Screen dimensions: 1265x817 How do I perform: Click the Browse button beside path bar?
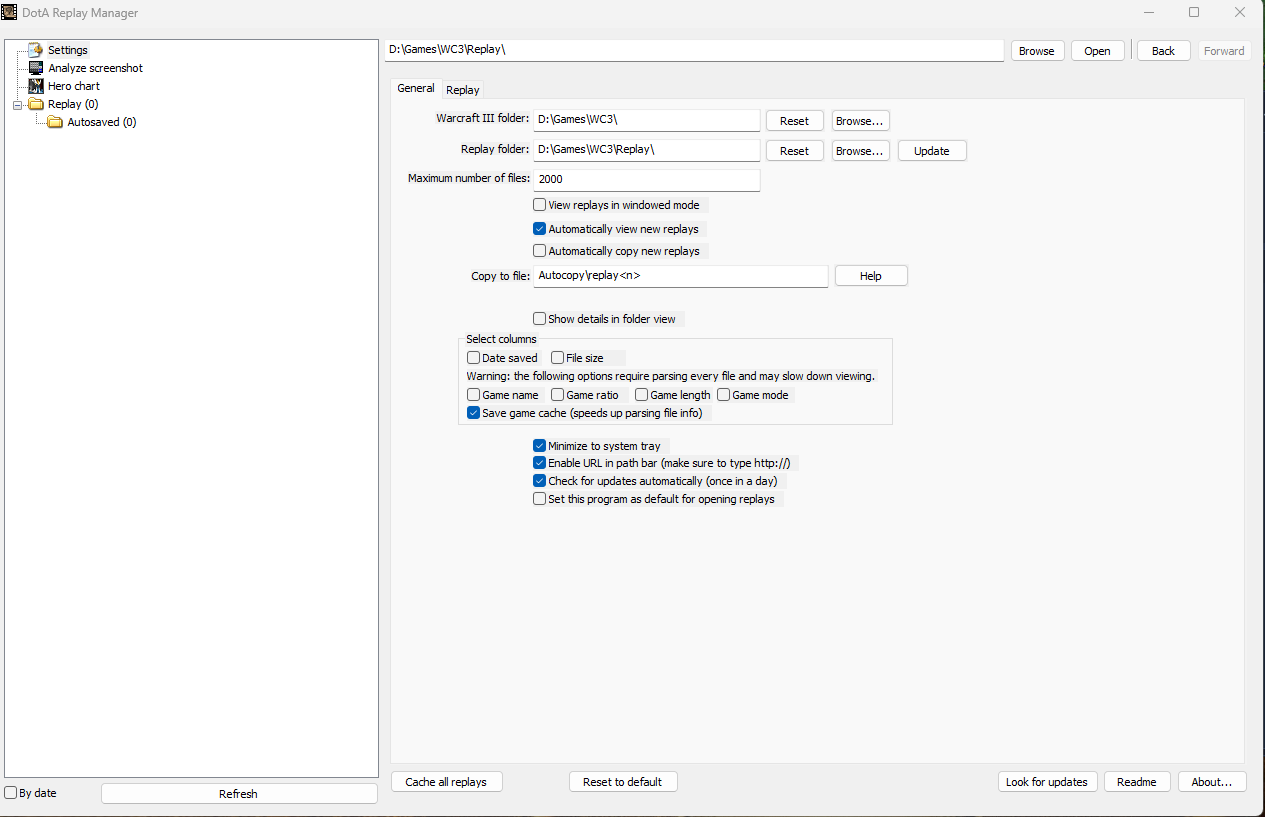[x=1037, y=51]
